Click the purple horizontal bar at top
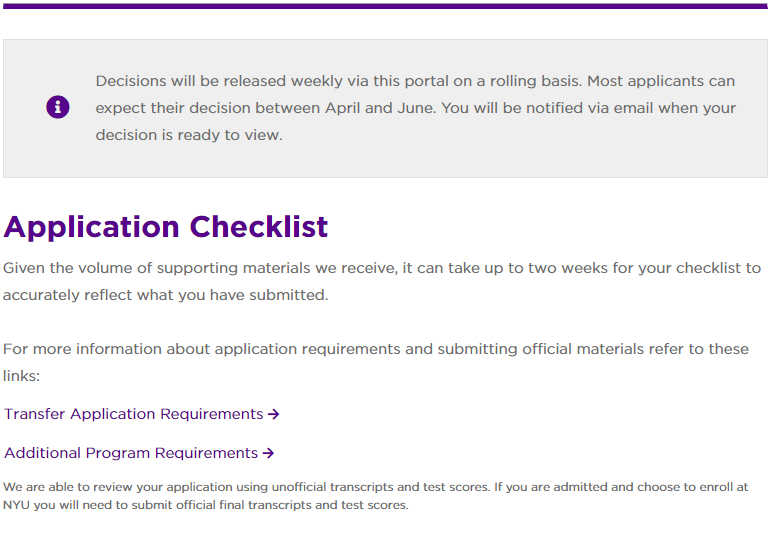Screen dimensions: 769x535 (x=384, y=6)
